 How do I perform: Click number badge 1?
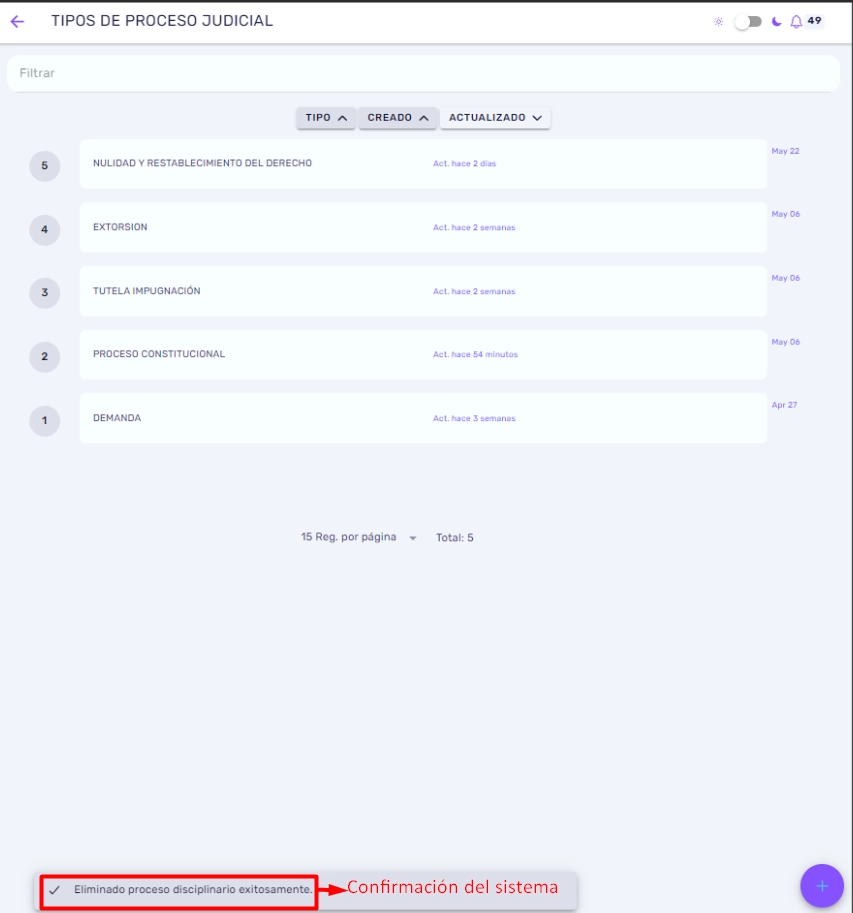tap(45, 420)
